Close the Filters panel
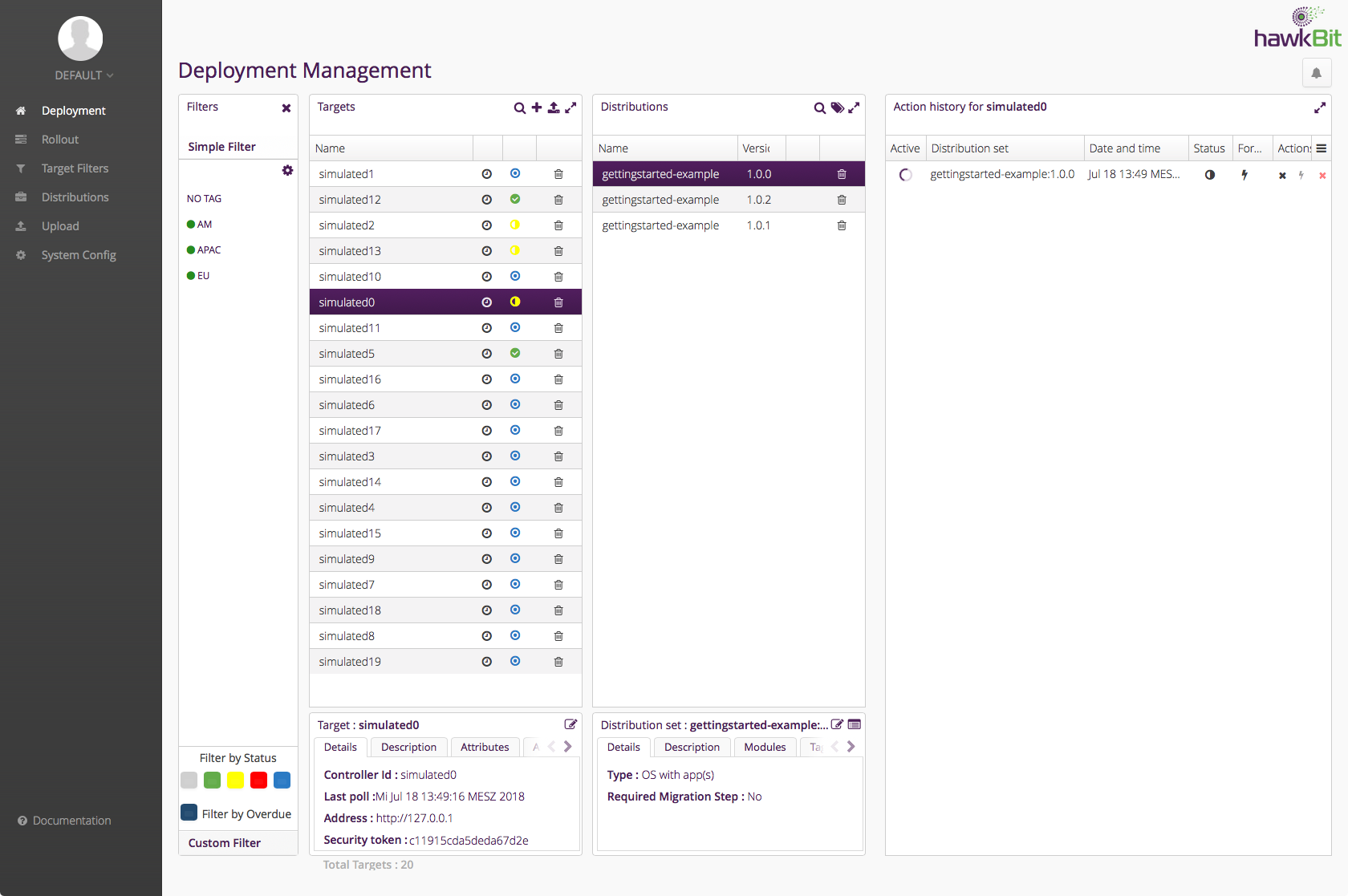This screenshot has height=896, width=1348. coord(286,108)
